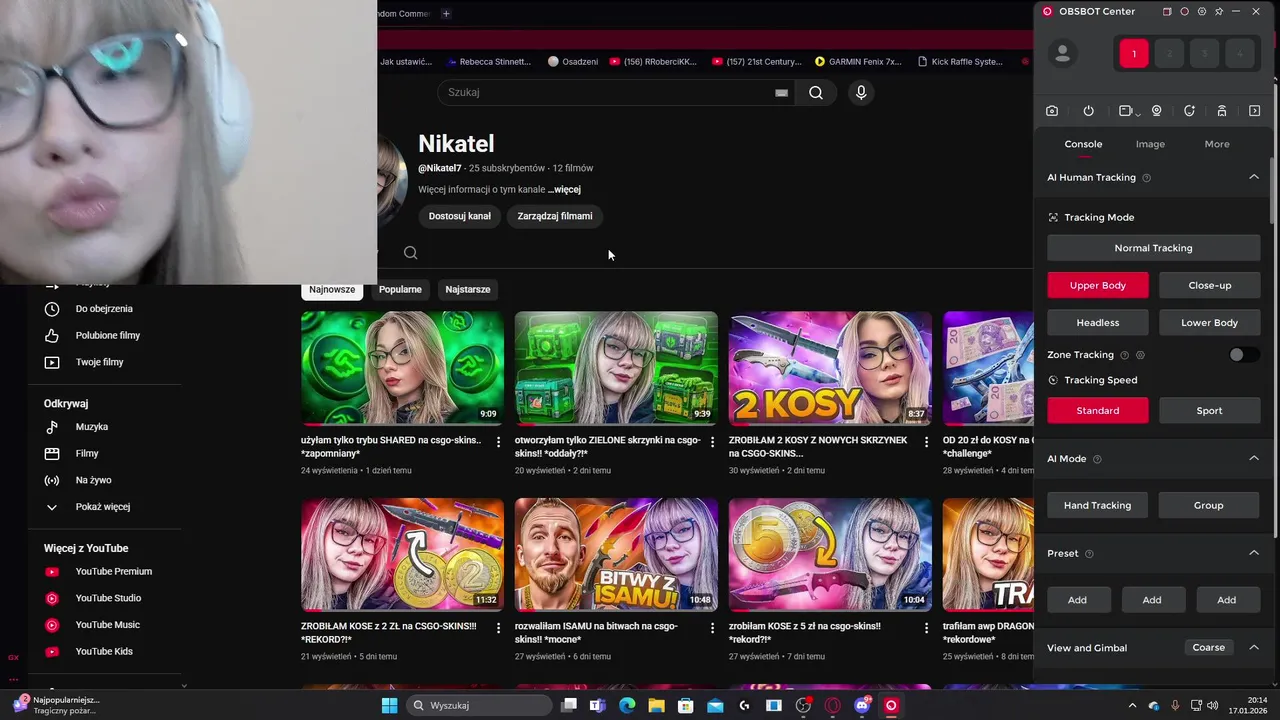Open options menu for 2 KOSY video
The image size is (1280, 720).
click(926, 441)
